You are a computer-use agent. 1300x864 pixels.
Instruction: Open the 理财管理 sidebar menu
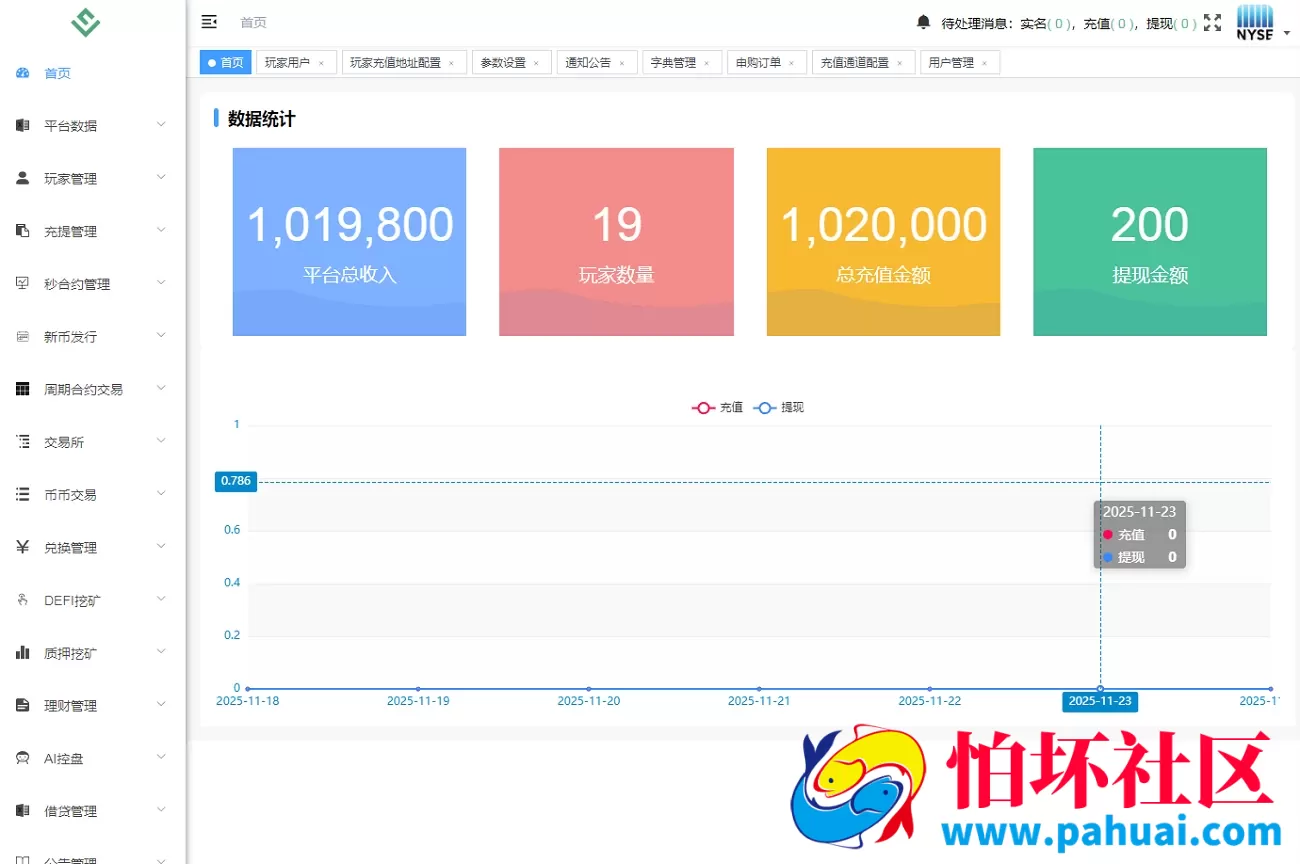pyautogui.click(x=93, y=705)
